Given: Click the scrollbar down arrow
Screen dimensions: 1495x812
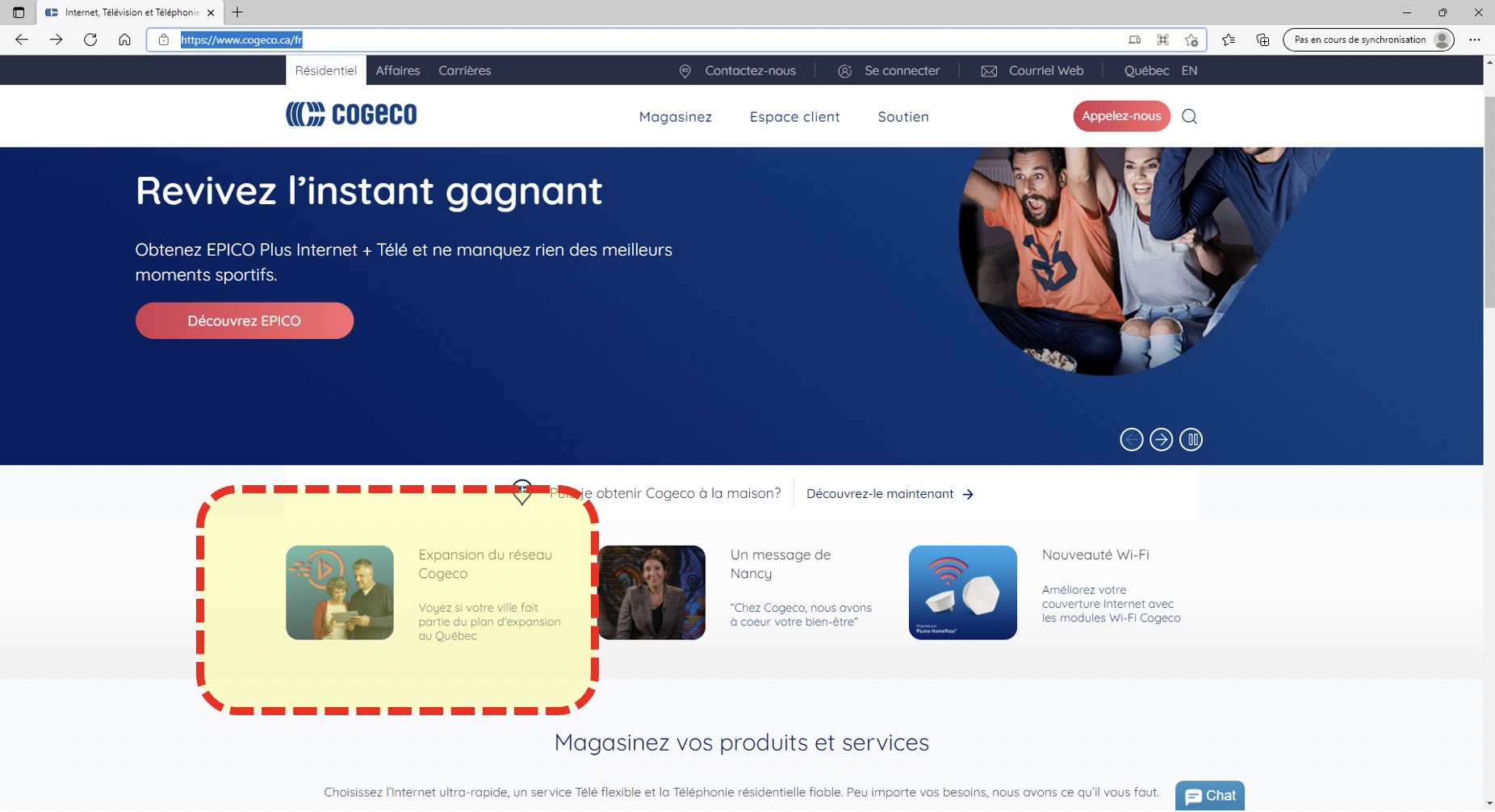Looking at the screenshot, I should [1489, 804].
